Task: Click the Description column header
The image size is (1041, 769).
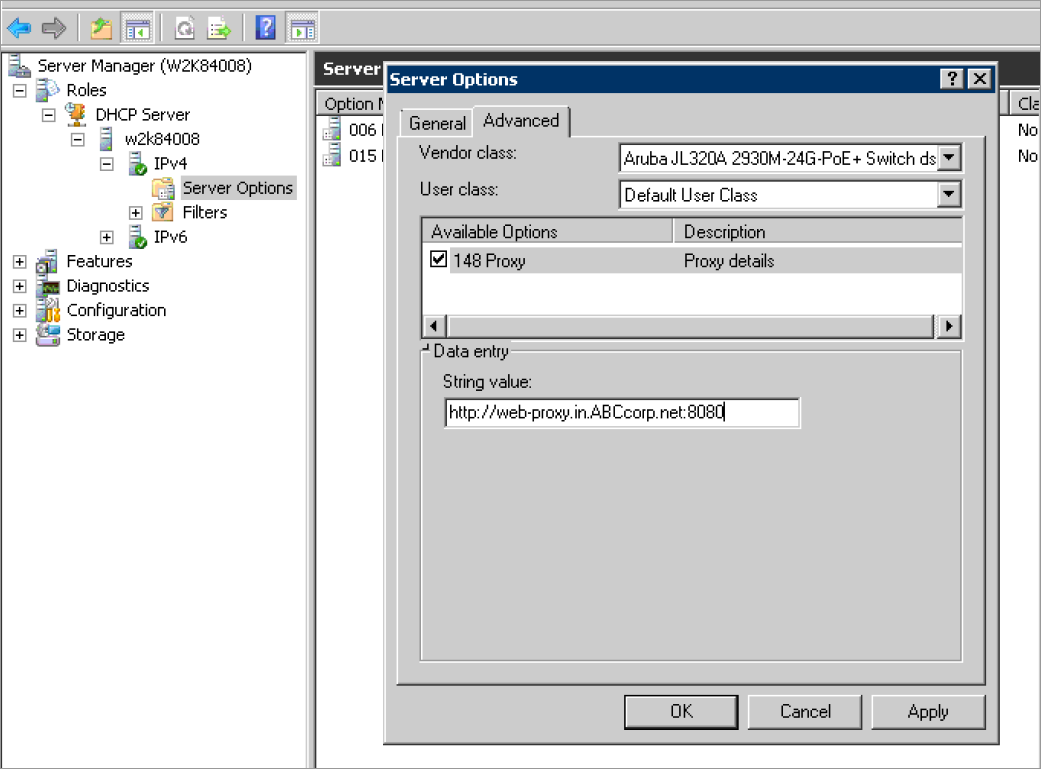Action: tap(818, 232)
